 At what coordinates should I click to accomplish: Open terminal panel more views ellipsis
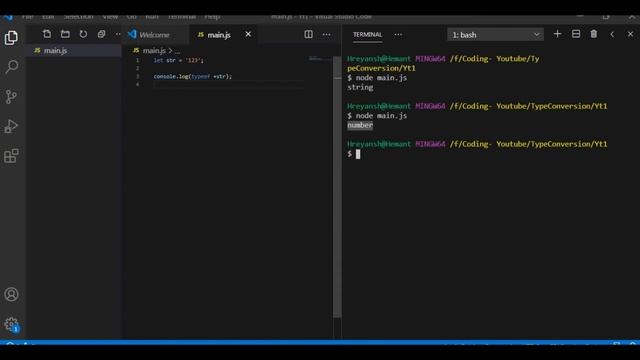pos(398,35)
